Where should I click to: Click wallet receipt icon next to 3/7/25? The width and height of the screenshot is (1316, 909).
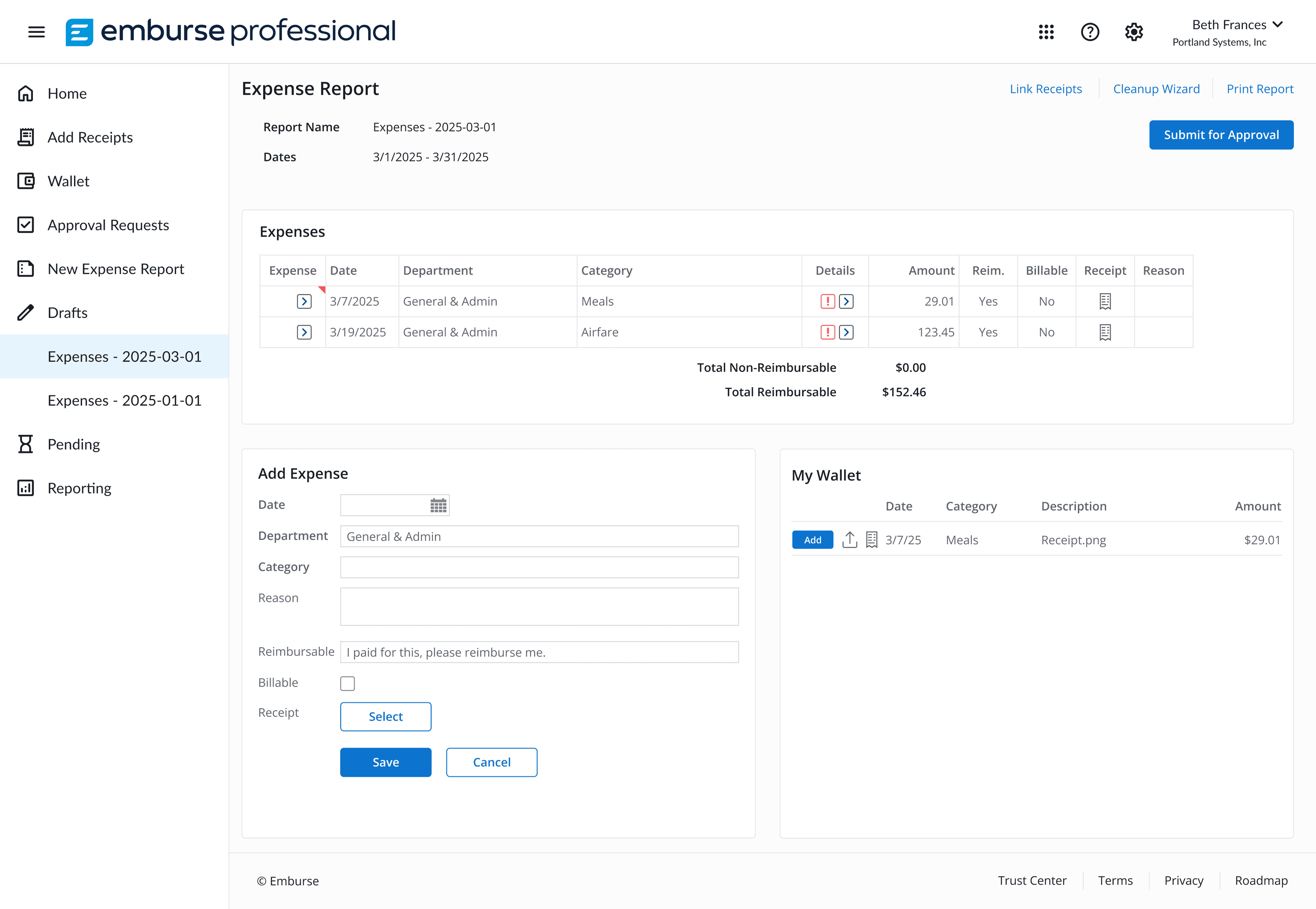pyautogui.click(x=871, y=539)
